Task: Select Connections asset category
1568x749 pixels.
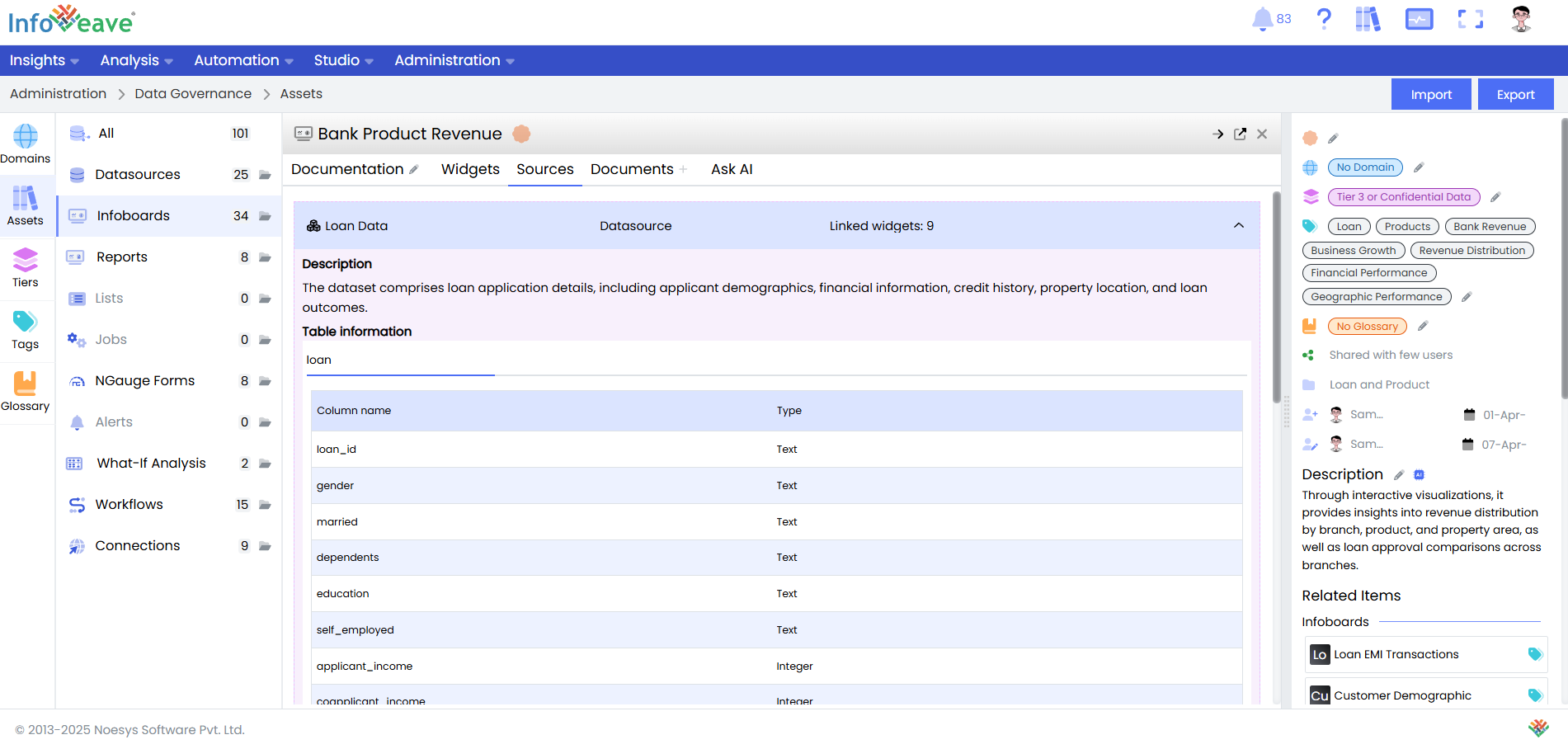Action: click(x=170, y=546)
